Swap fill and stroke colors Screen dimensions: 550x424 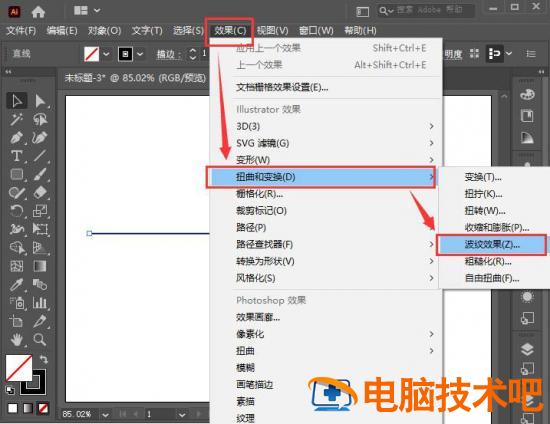[43, 359]
